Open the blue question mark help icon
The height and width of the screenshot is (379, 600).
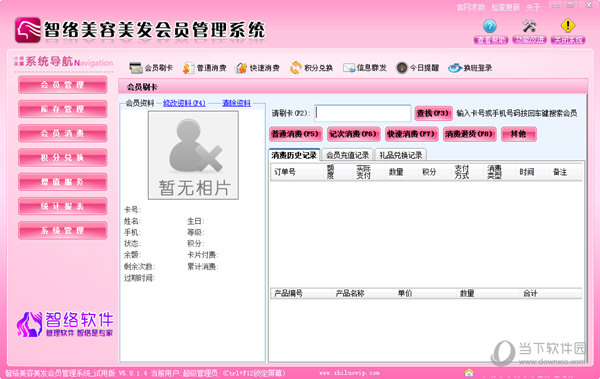click(x=490, y=26)
